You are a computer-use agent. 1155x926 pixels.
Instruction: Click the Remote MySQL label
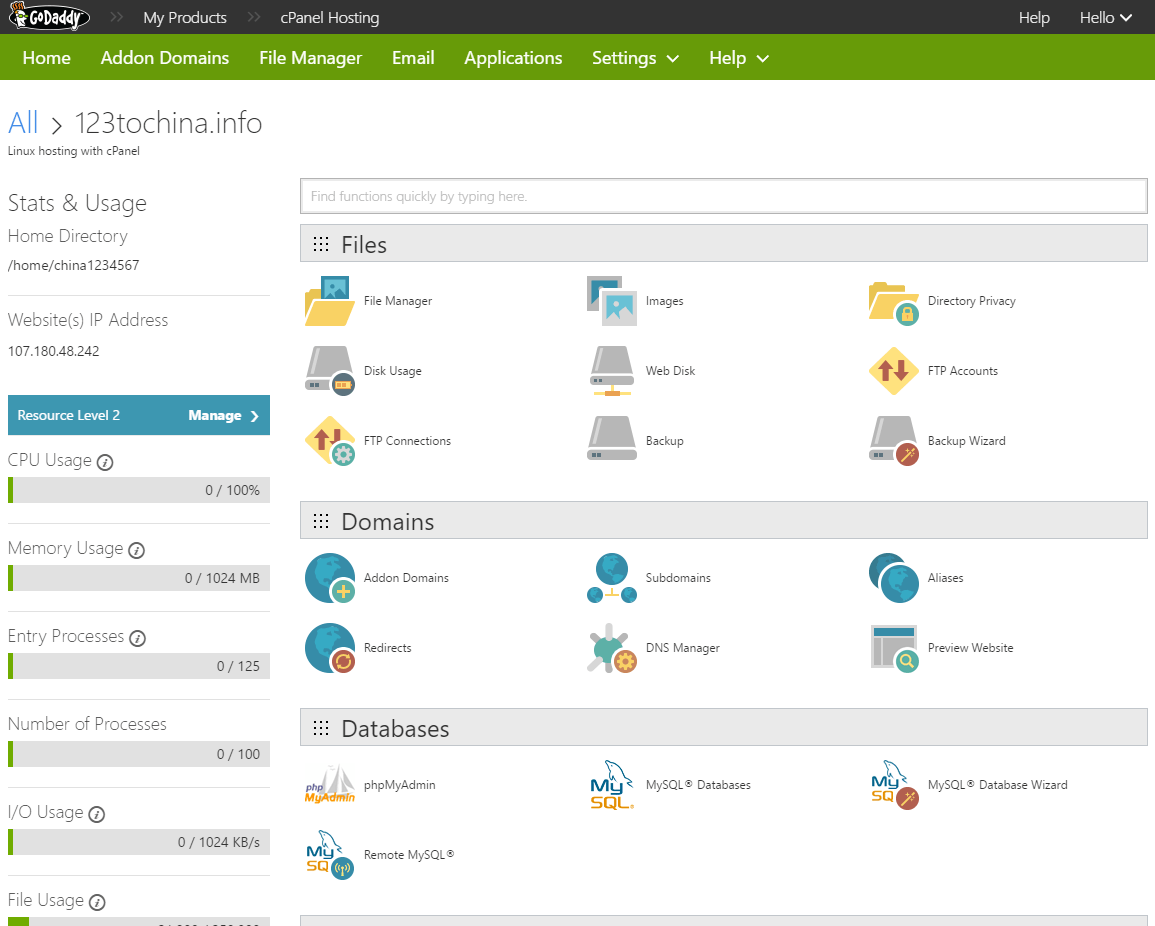click(x=409, y=855)
